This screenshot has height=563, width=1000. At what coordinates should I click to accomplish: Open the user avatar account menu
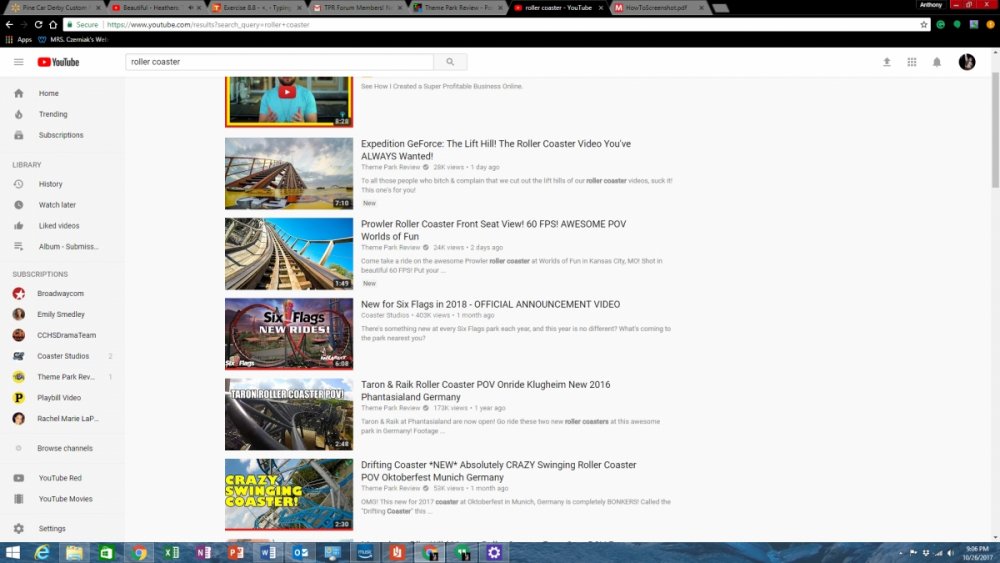967,62
